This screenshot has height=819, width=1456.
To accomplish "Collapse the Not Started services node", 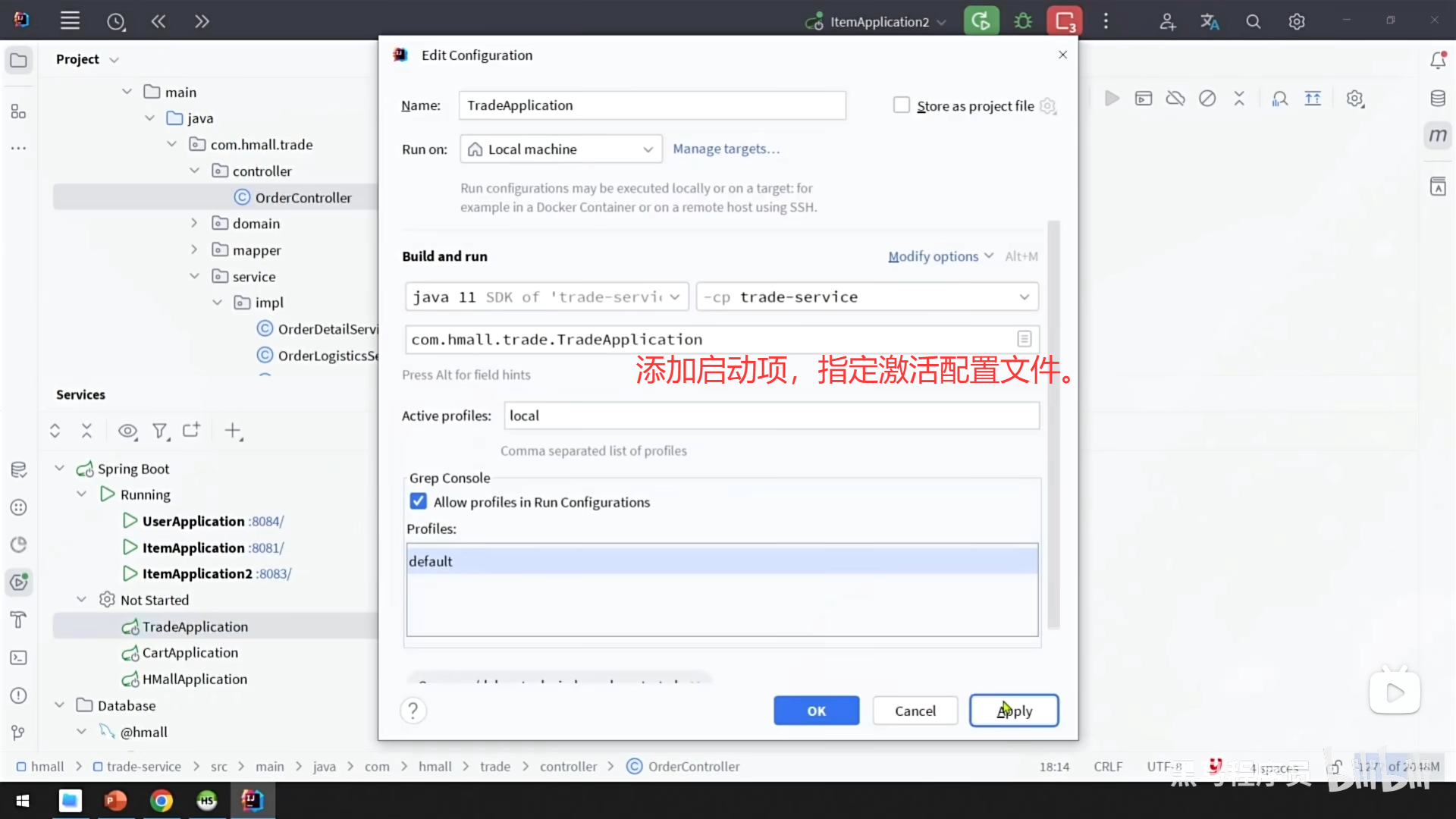I will point(82,600).
